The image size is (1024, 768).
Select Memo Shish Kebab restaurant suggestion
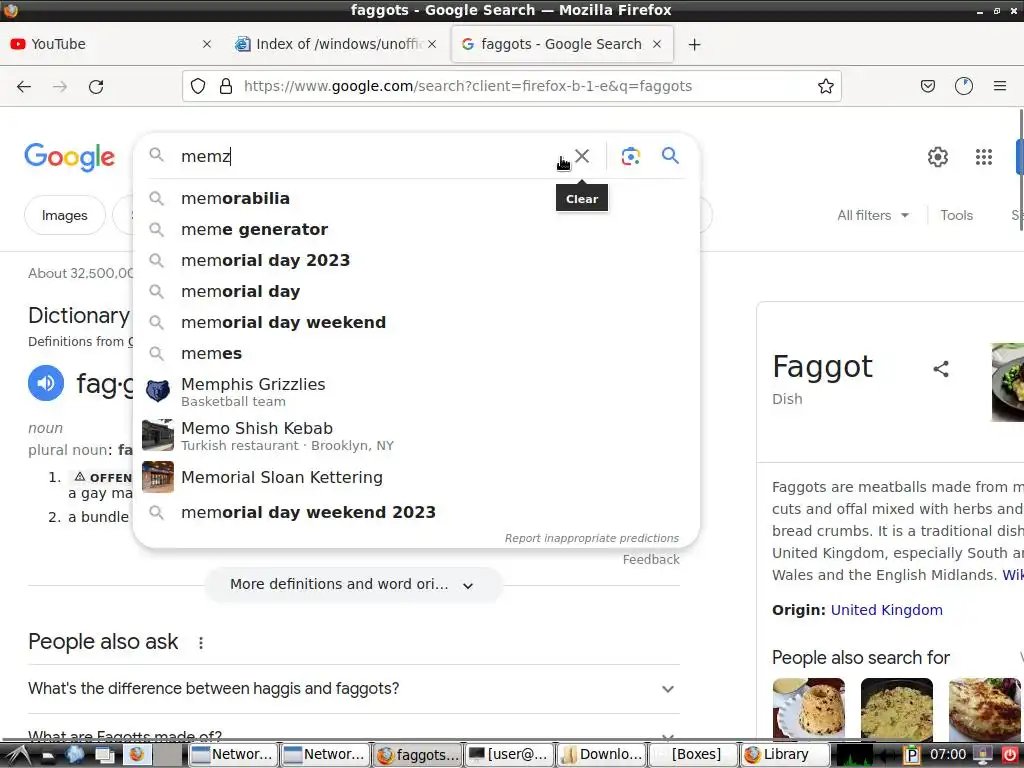(416, 436)
